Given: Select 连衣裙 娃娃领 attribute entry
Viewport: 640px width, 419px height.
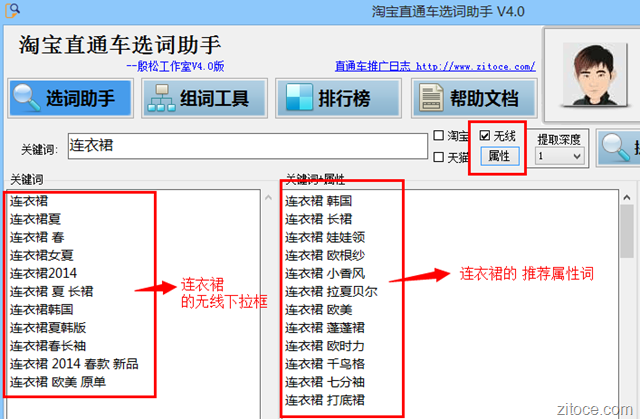Looking at the screenshot, I should pos(325,237).
